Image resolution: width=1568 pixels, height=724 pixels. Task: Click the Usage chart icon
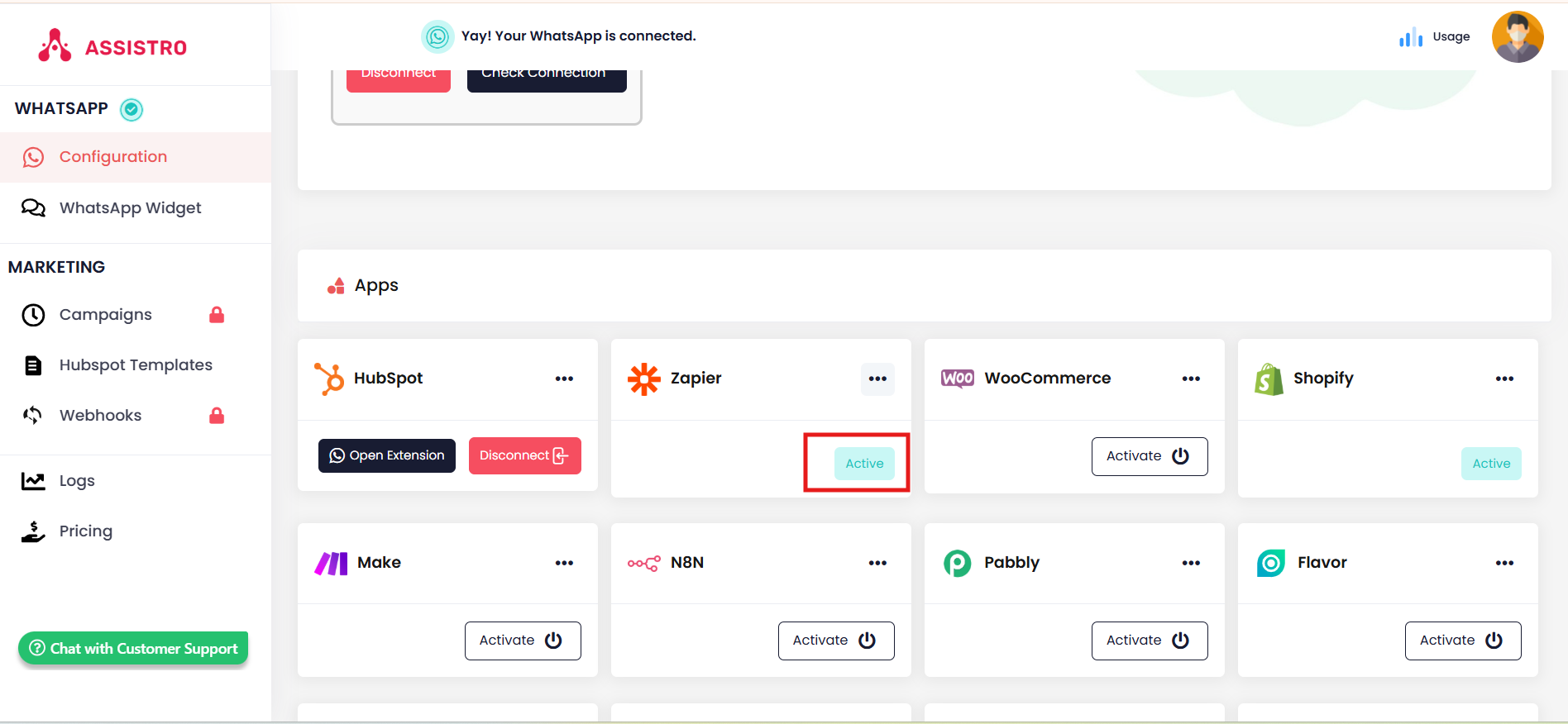point(1410,37)
